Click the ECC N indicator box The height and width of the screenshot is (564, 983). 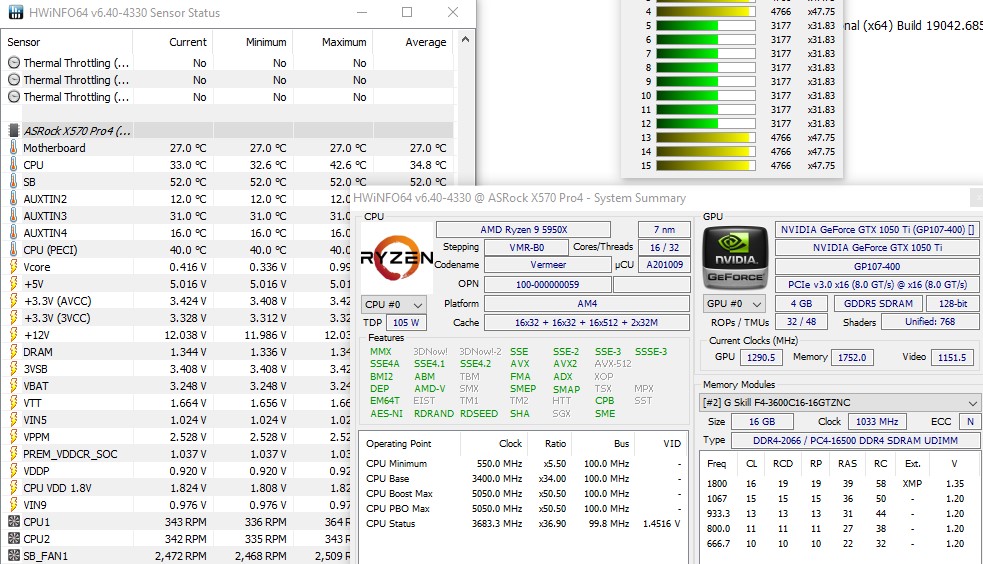(970, 422)
